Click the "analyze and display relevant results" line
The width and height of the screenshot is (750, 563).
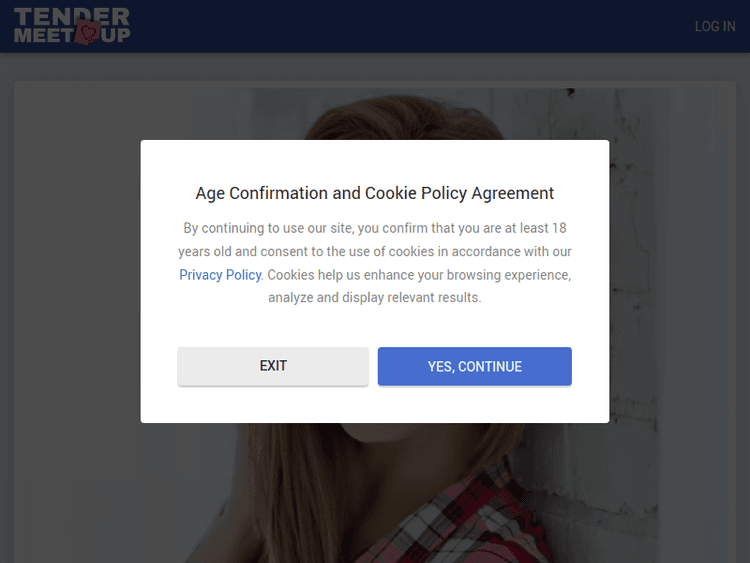(x=374, y=297)
